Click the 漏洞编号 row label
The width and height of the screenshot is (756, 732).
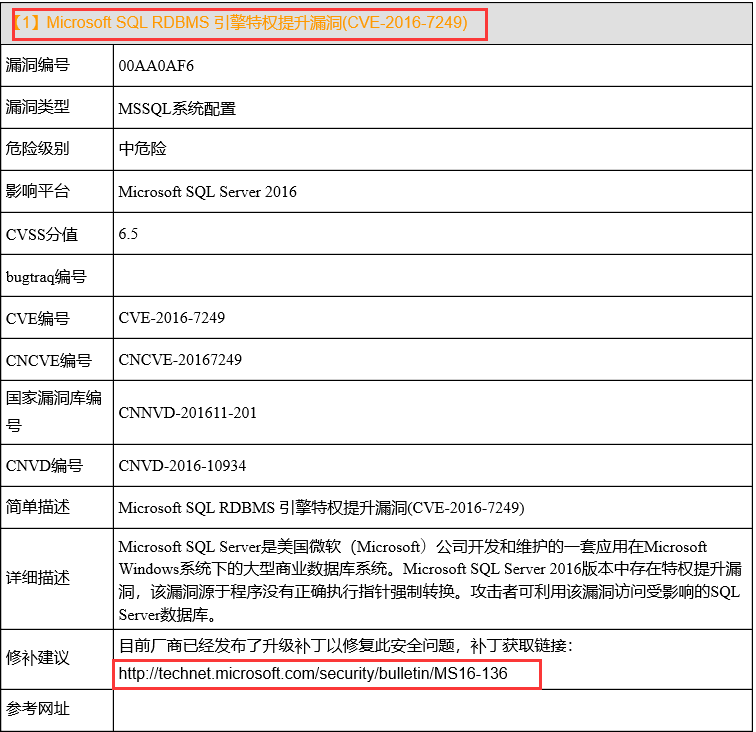[x=38, y=65]
